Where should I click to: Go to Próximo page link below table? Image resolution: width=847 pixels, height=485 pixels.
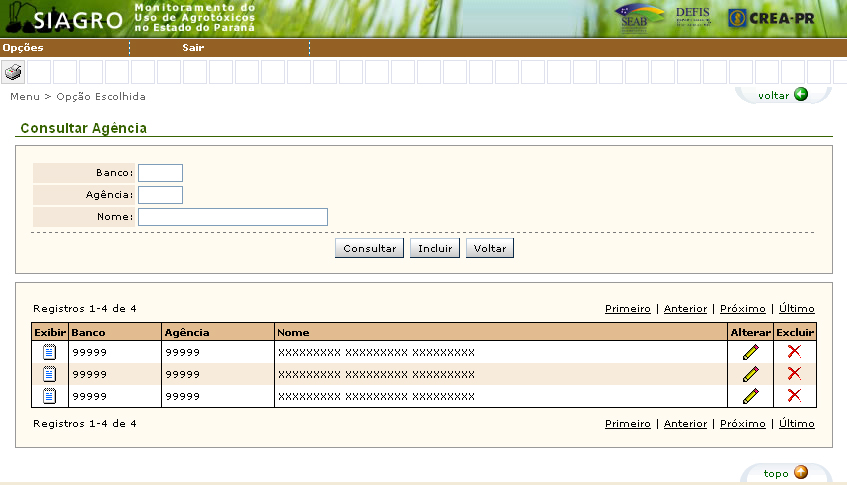(x=742, y=424)
